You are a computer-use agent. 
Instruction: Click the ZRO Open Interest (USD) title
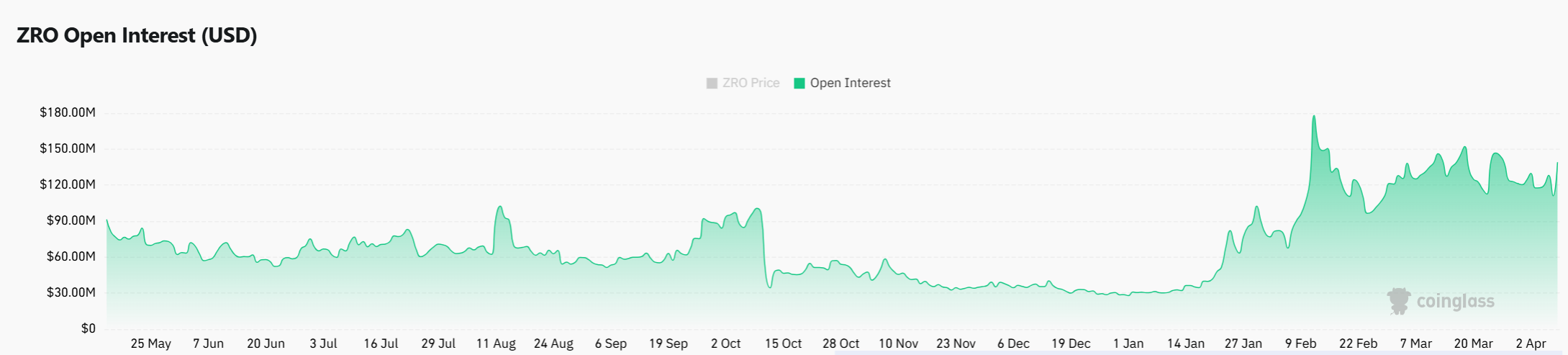click(x=137, y=35)
